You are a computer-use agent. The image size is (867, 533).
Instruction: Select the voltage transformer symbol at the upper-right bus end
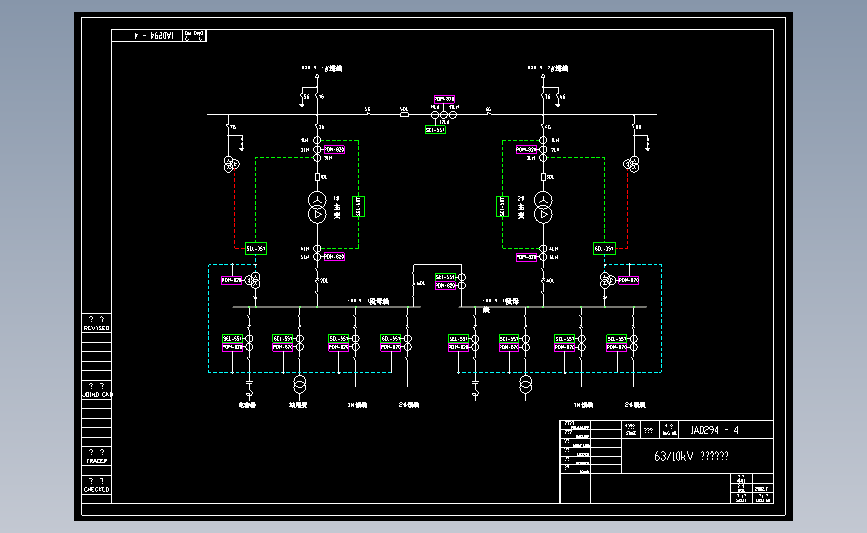click(631, 164)
